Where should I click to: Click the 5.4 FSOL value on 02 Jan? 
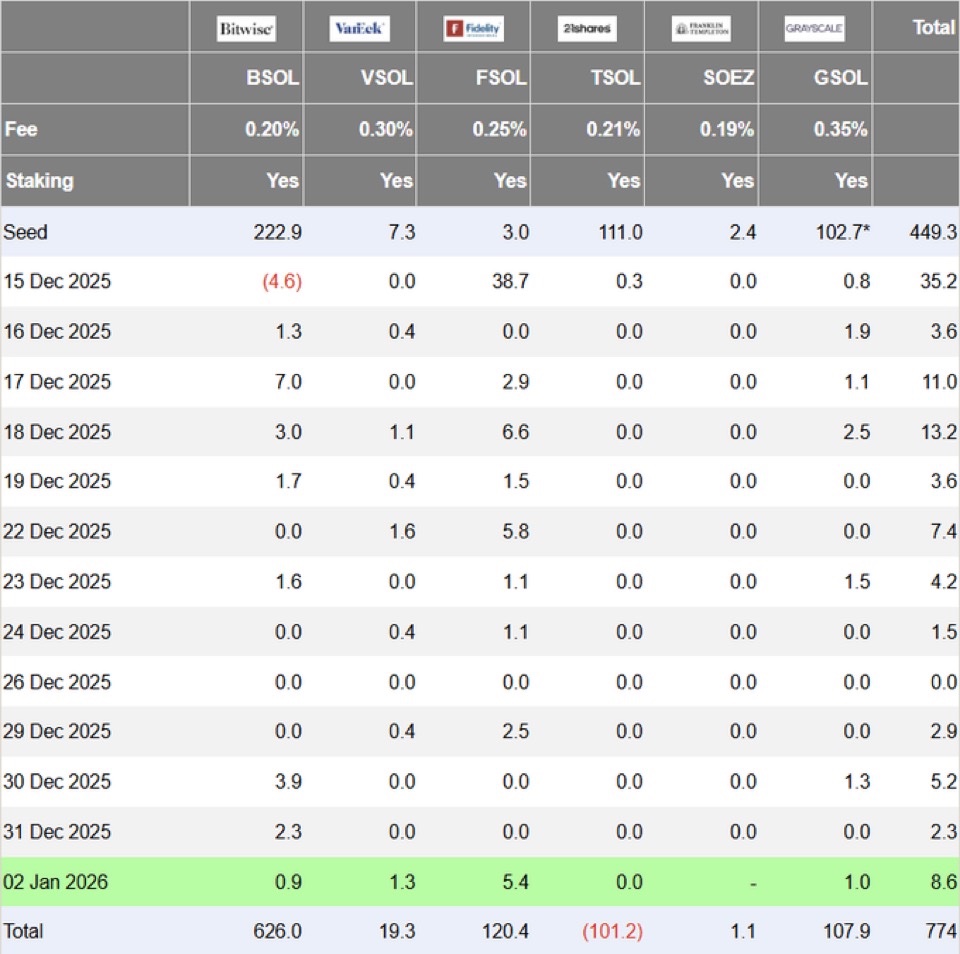point(516,882)
